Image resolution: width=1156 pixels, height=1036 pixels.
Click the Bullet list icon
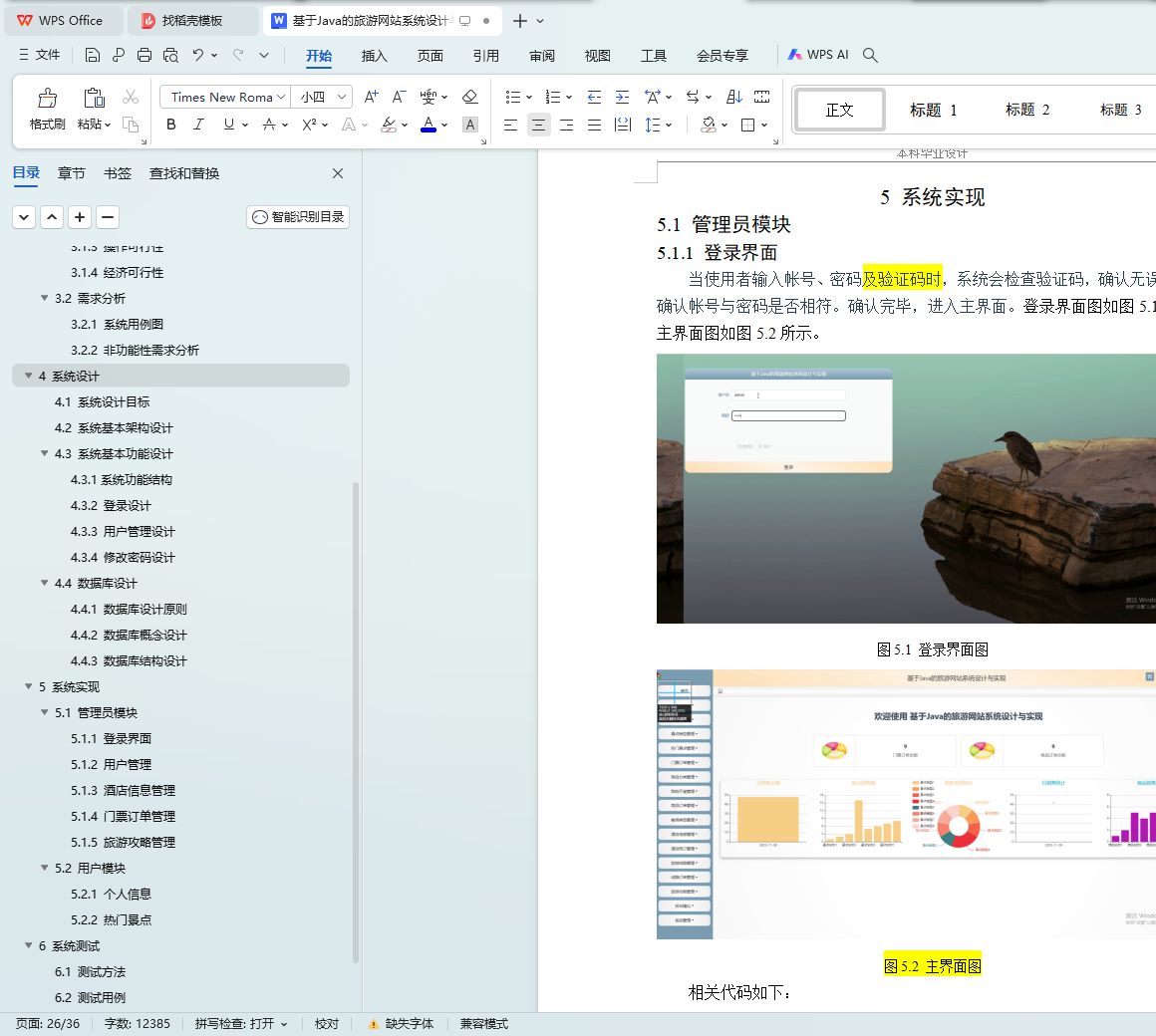click(513, 97)
